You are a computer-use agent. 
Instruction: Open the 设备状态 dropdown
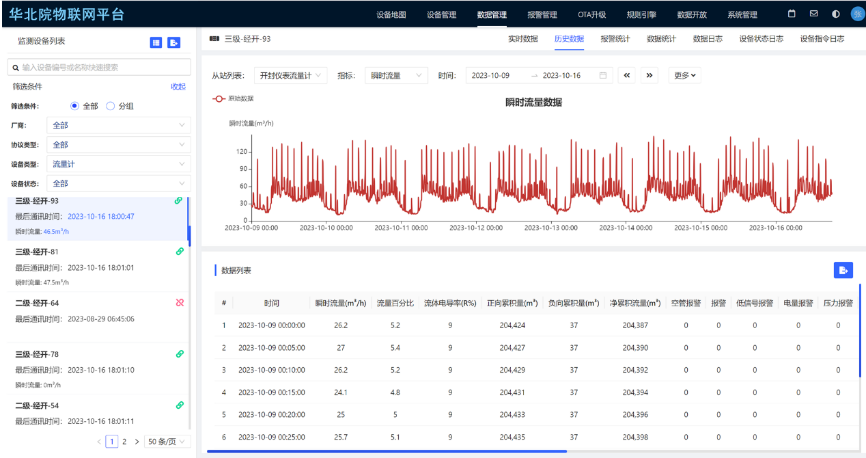click(x=119, y=183)
